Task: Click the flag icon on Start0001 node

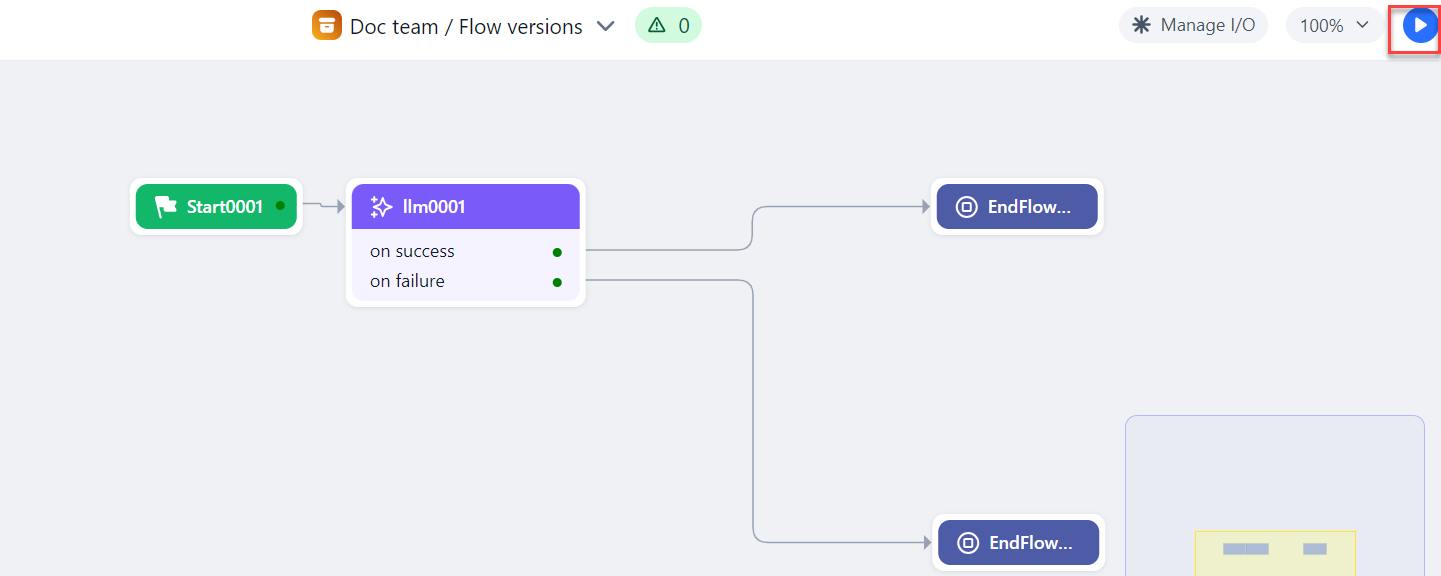Action: point(166,207)
